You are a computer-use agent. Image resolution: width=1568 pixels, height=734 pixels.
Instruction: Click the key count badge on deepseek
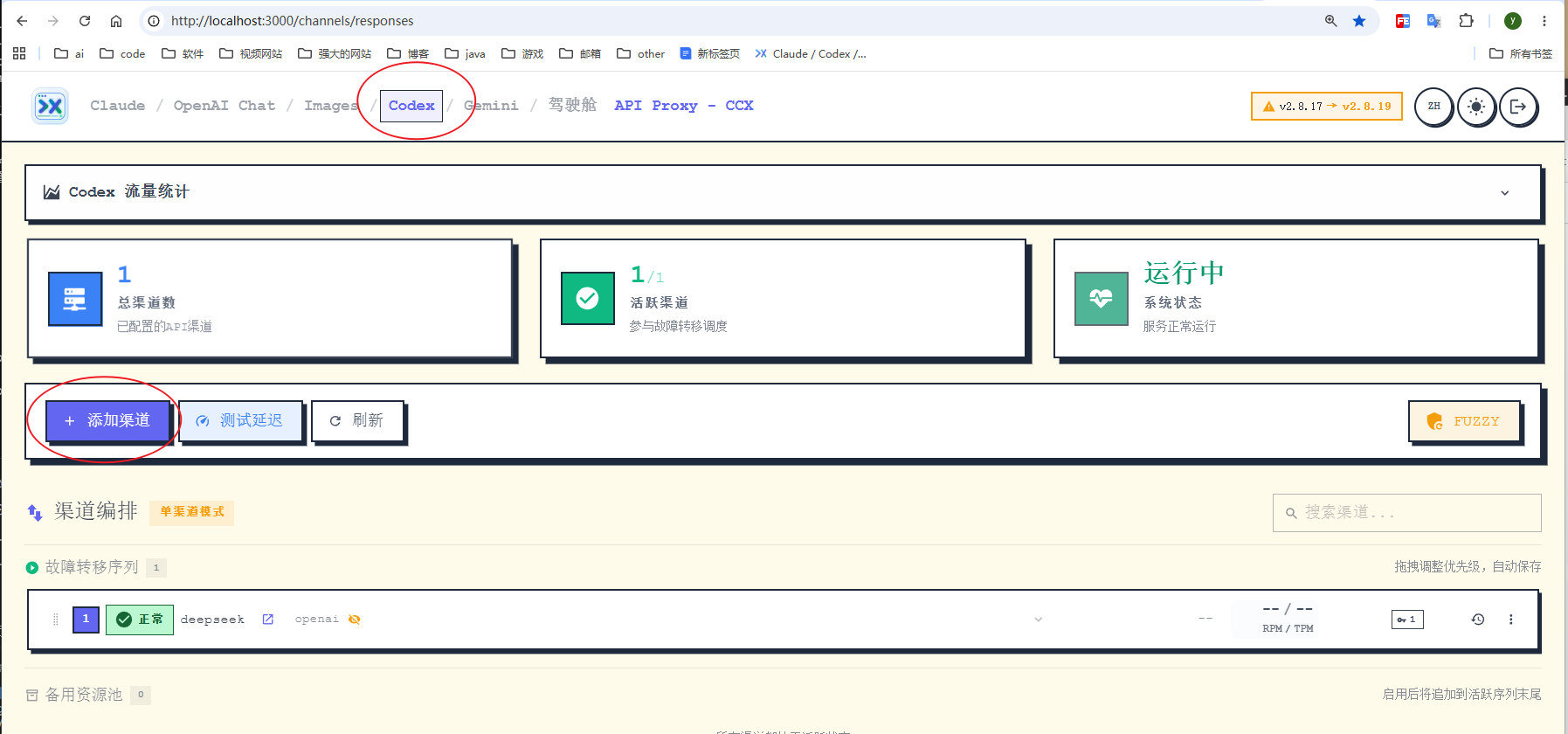(1407, 620)
